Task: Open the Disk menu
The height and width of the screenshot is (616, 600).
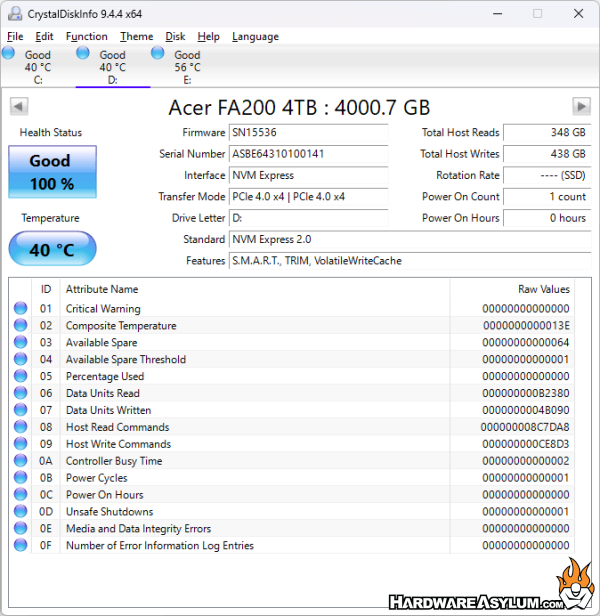Action: (175, 37)
